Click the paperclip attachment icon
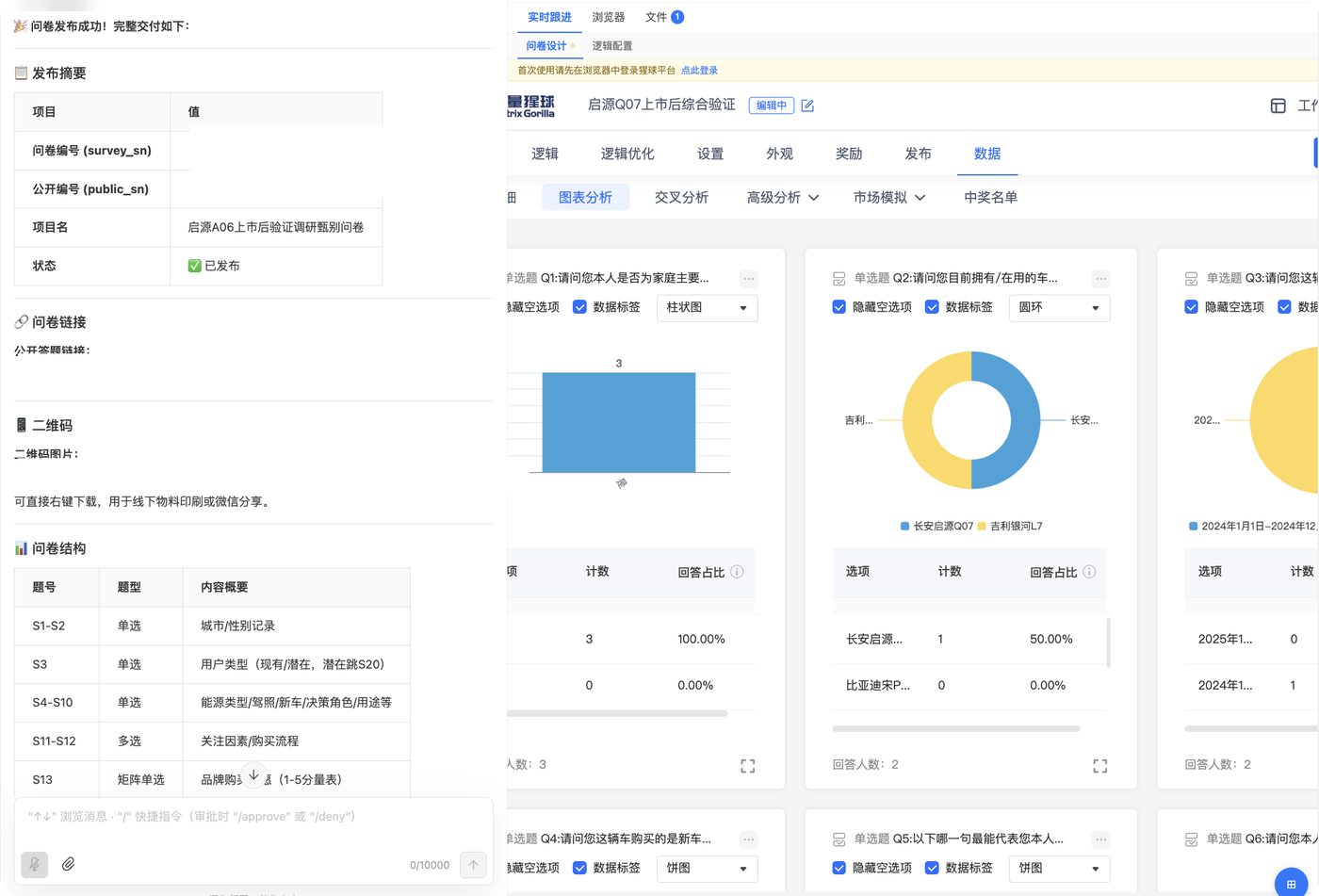 click(x=69, y=864)
